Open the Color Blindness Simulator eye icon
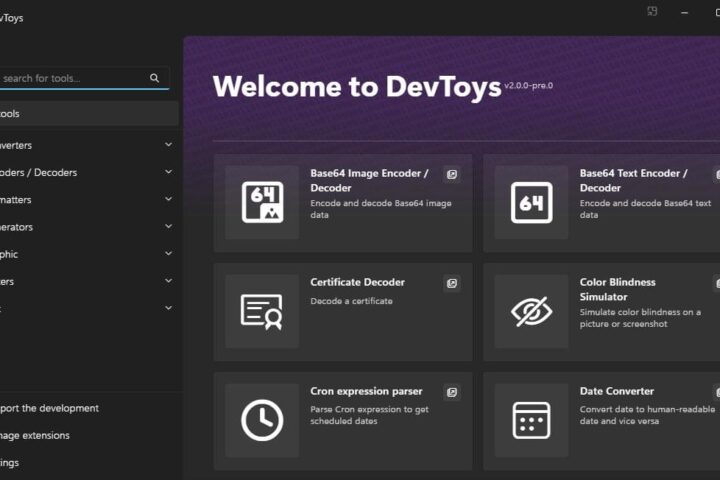The height and width of the screenshot is (480, 720). click(531, 311)
